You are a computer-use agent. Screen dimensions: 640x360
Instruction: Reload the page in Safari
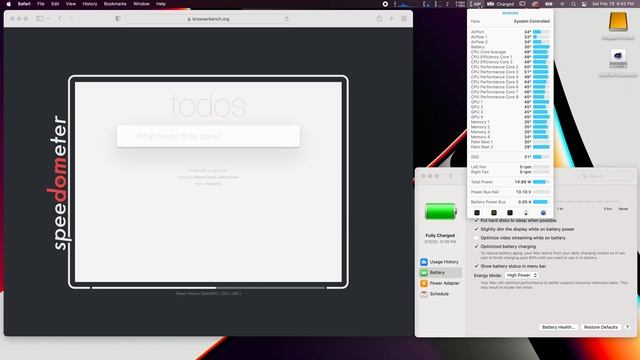click(x=287, y=19)
